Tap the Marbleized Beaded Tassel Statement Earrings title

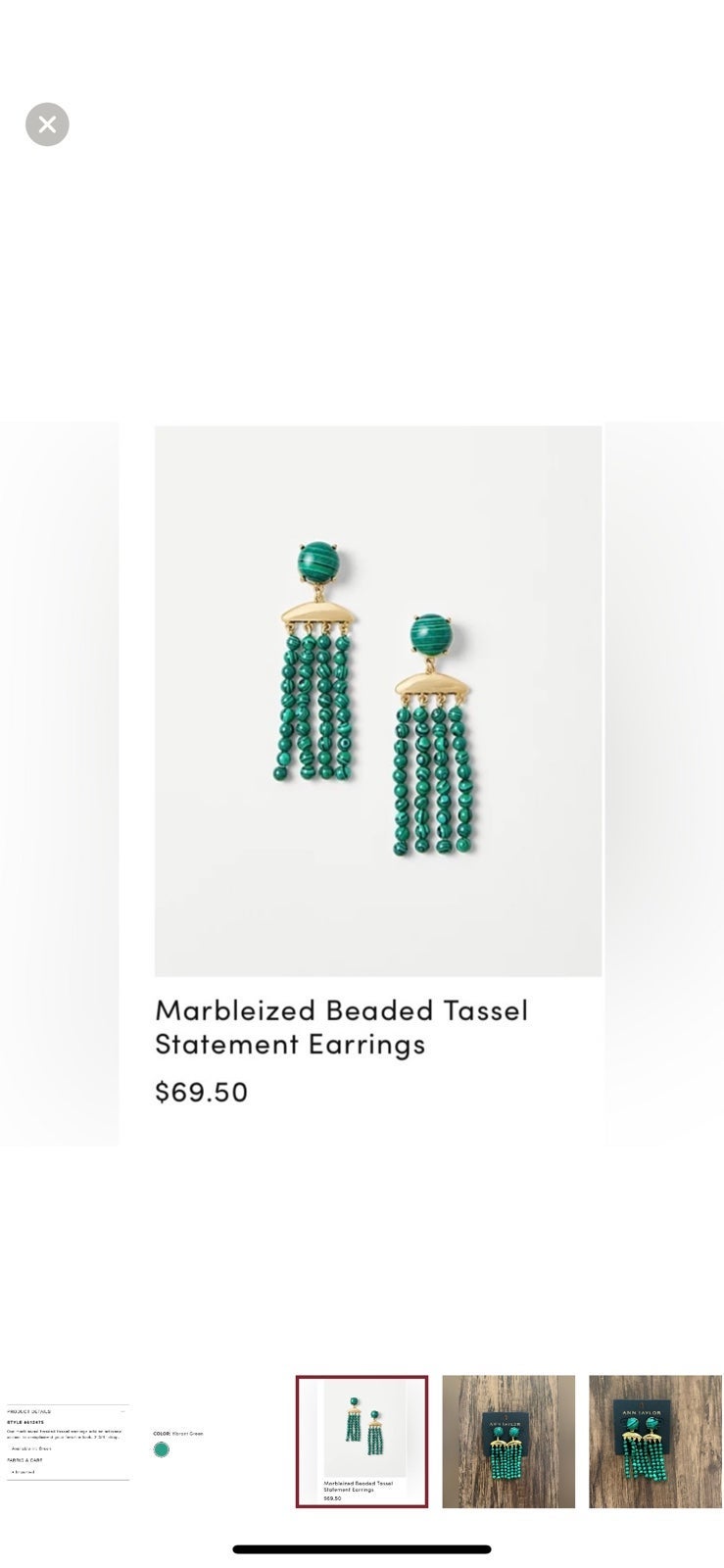(341, 1026)
